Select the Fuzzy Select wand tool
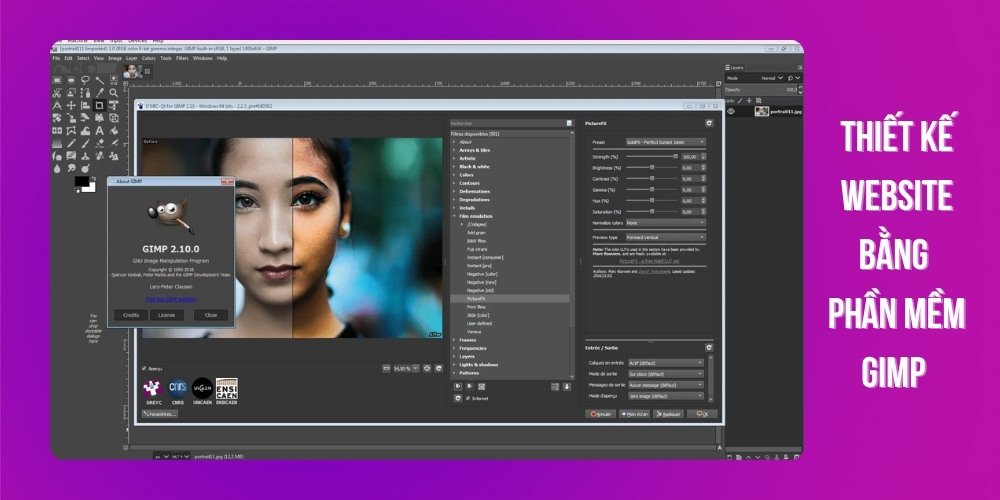 (x=99, y=80)
